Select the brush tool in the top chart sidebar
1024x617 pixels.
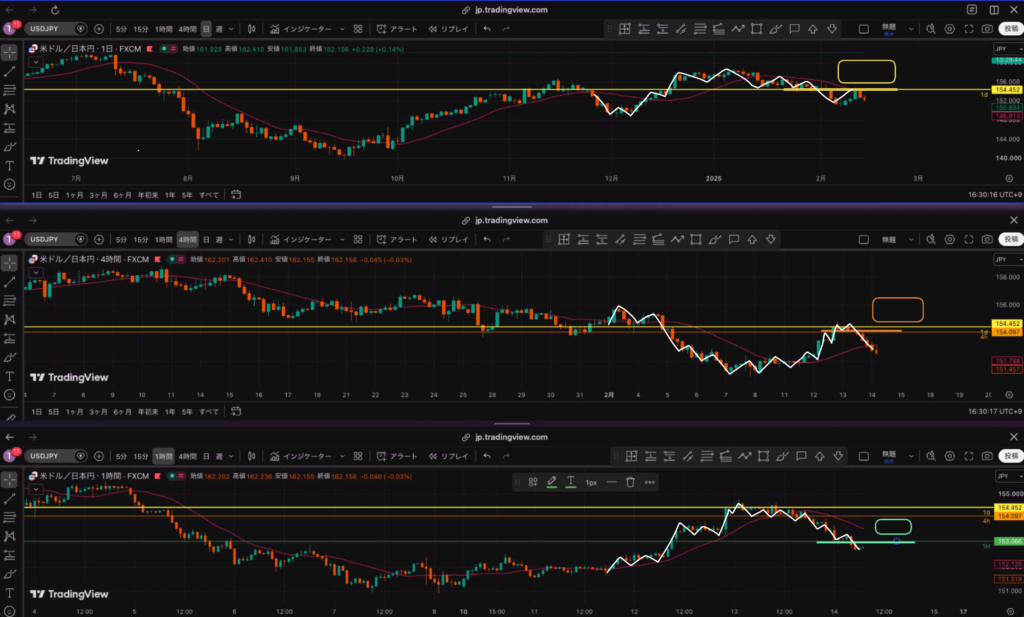[10, 147]
